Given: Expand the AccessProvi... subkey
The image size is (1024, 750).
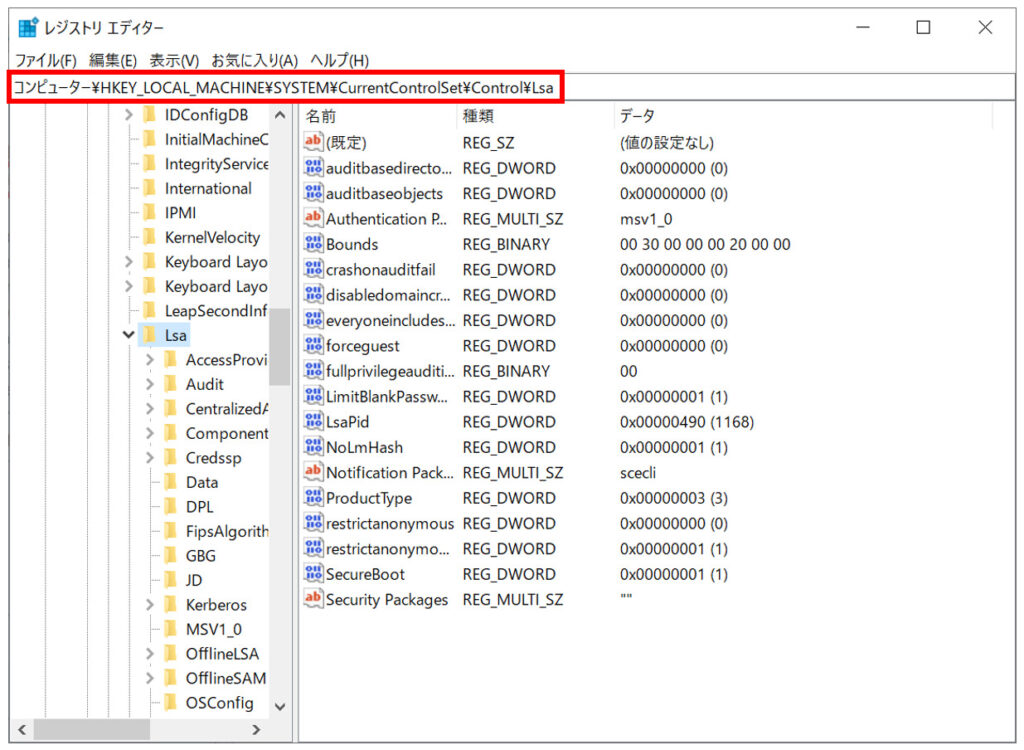Looking at the screenshot, I should click(150, 360).
